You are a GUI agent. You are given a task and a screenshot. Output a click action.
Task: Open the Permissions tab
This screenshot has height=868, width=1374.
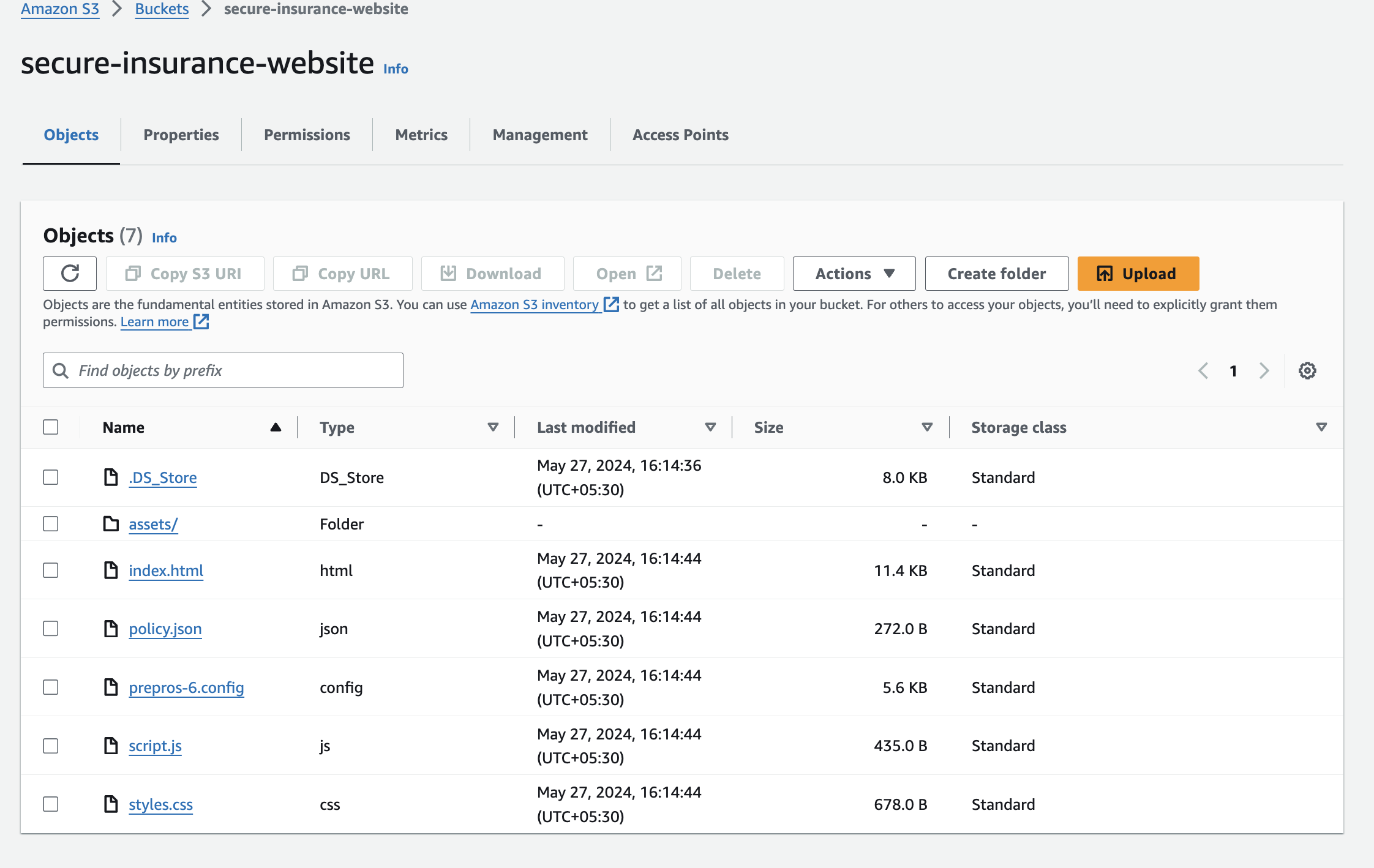click(x=307, y=135)
